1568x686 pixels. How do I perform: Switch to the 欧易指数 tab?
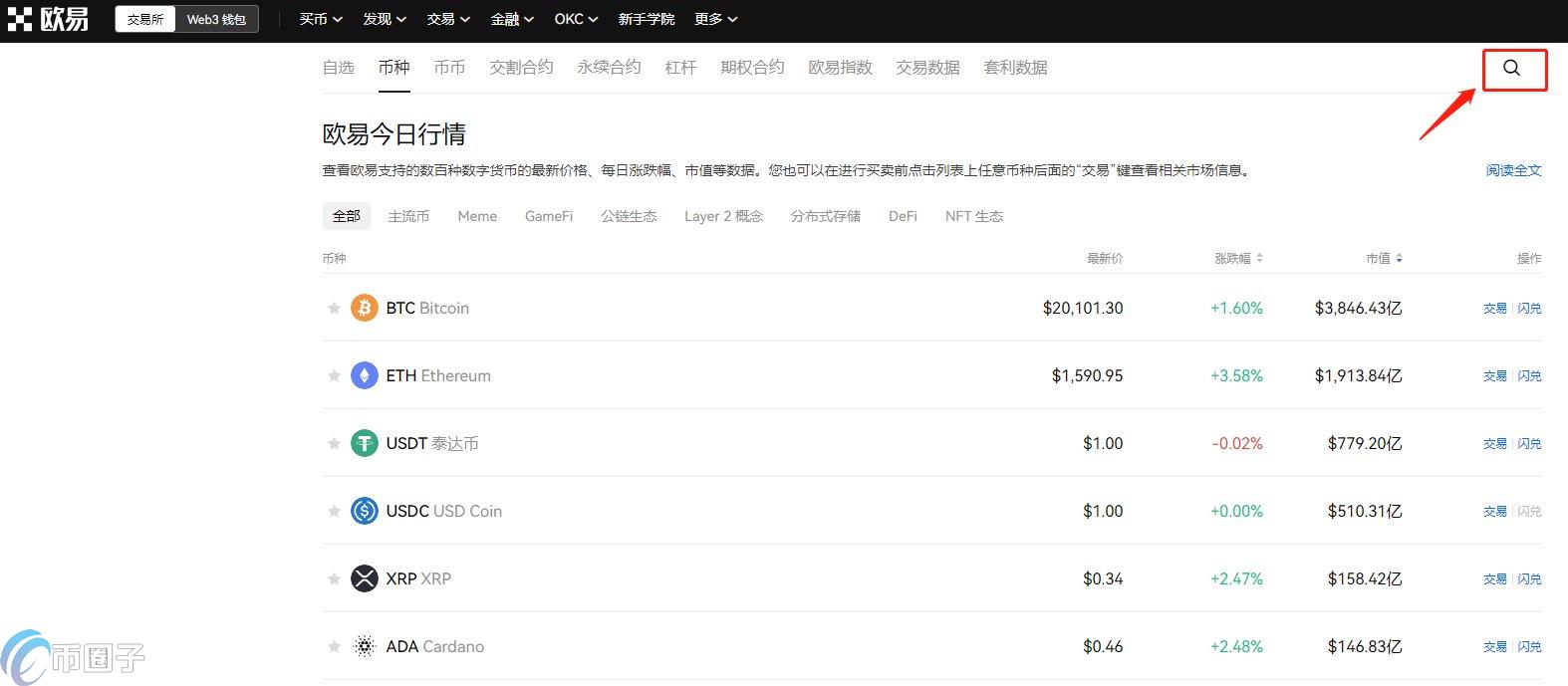pyautogui.click(x=841, y=67)
